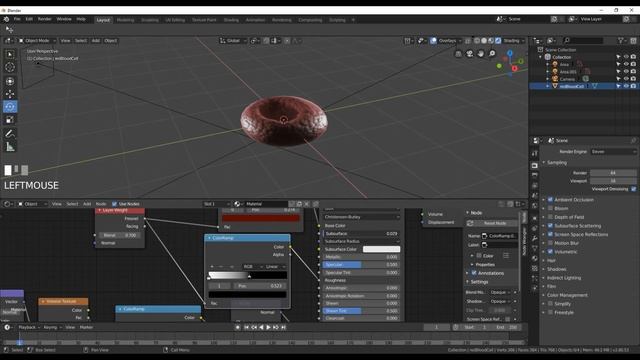Open the Edit menu
Screen dimensions: 640x360
[29, 19]
